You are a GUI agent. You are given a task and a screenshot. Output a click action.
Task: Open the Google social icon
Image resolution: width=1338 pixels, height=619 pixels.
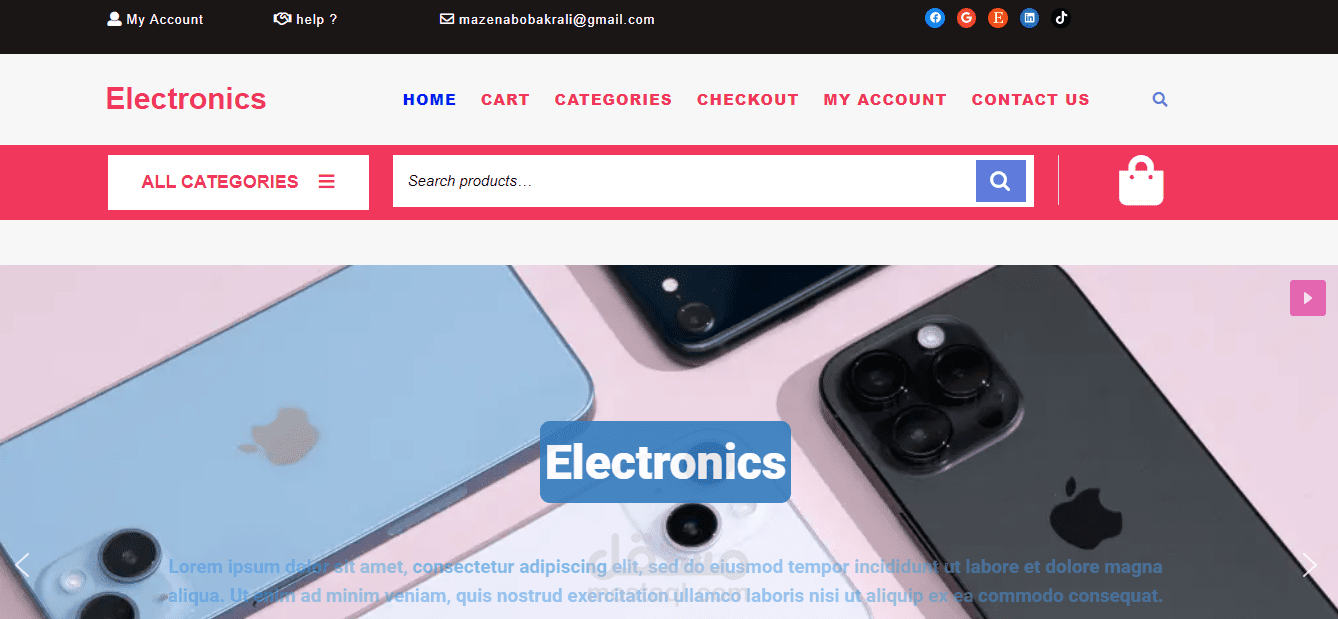tap(966, 18)
